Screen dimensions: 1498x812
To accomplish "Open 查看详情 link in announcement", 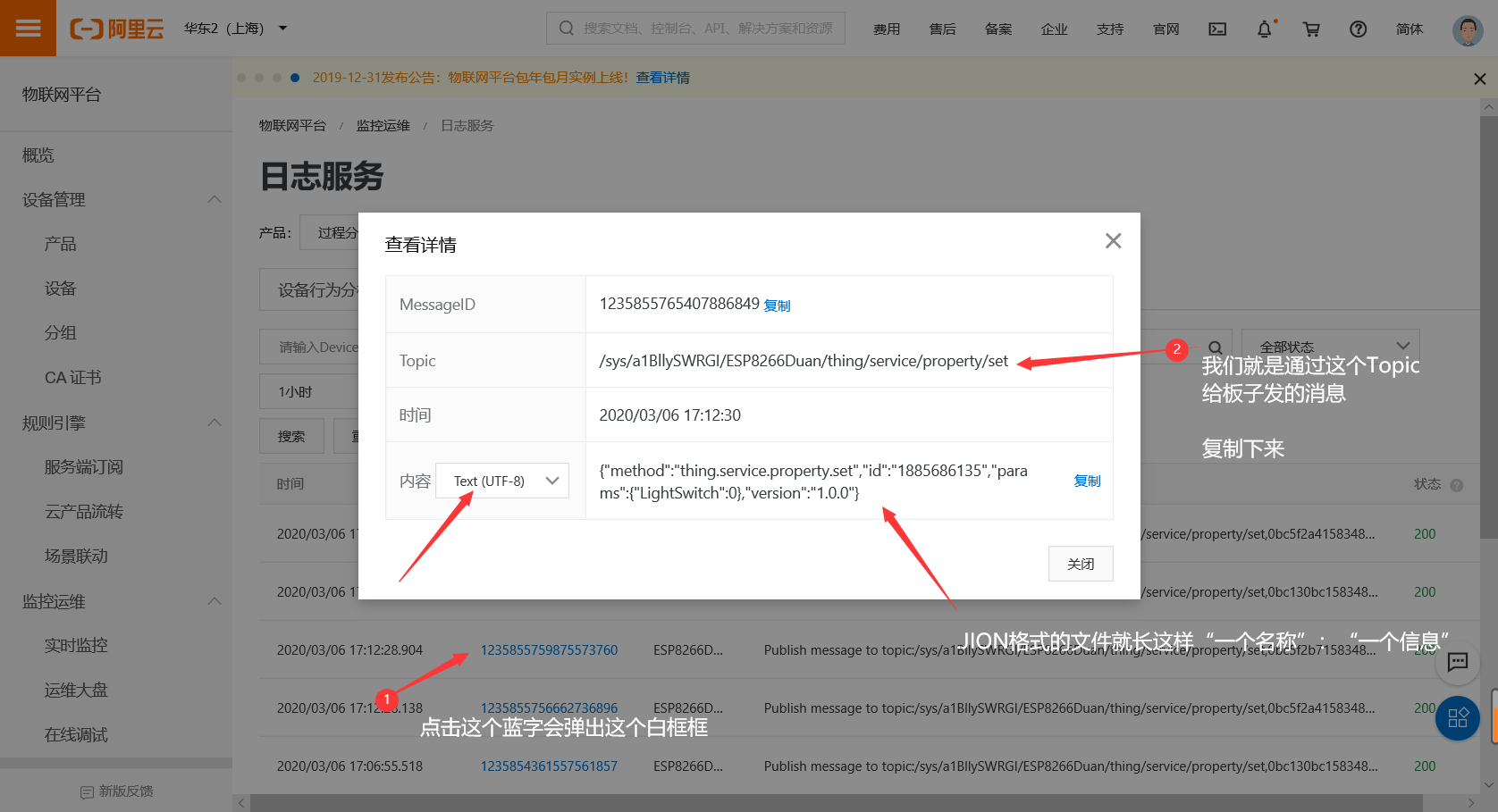I will pos(662,78).
